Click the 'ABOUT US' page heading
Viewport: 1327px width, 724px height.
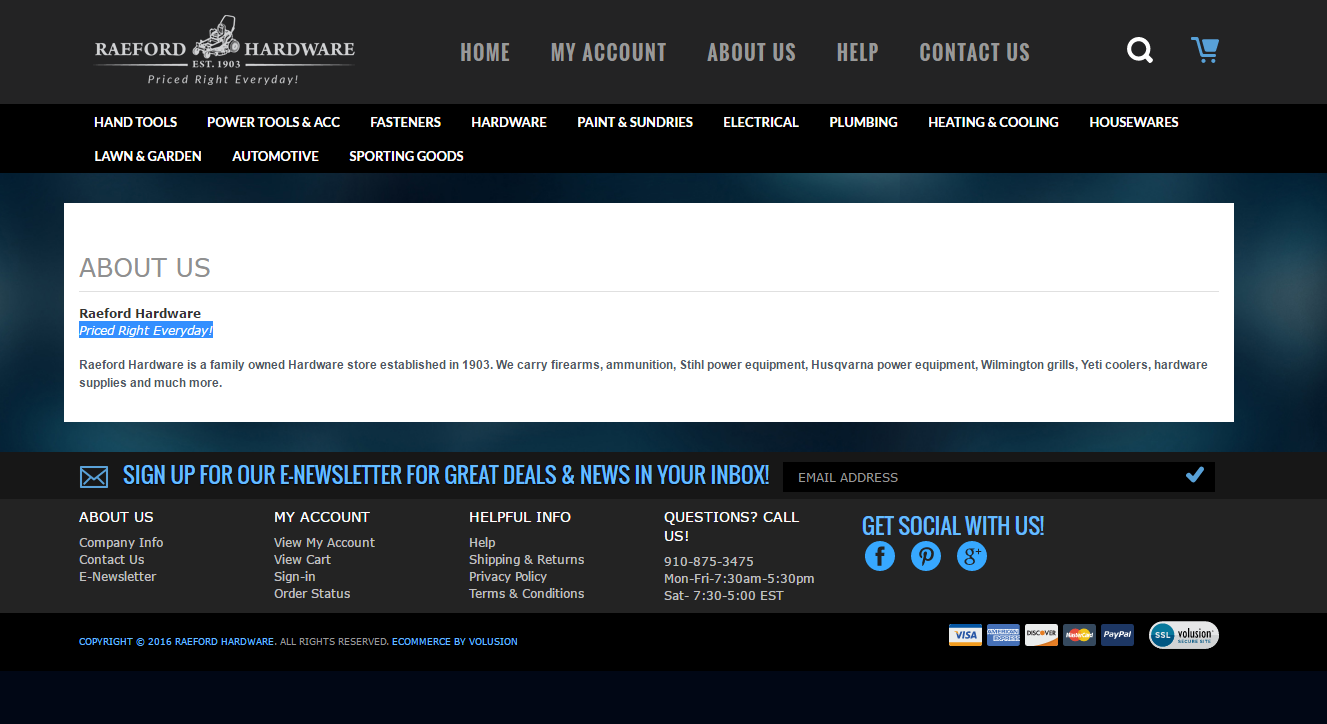[145, 268]
